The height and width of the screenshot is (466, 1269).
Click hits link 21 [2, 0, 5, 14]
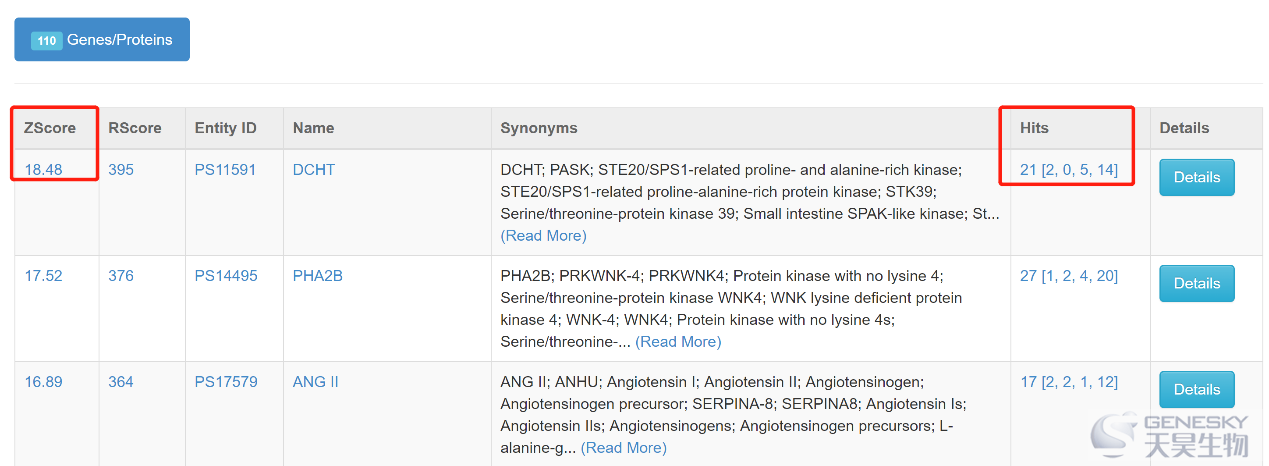[1069, 170]
